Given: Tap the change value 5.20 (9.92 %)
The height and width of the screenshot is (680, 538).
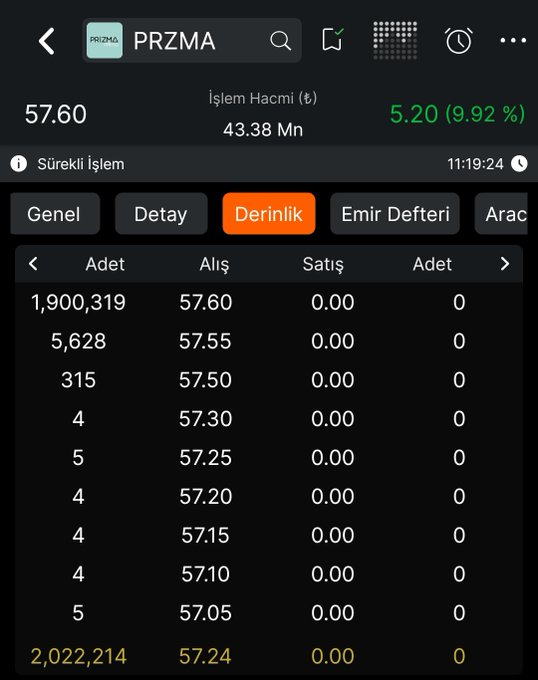Looking at the screenshot, I should (x=457, y=114).
